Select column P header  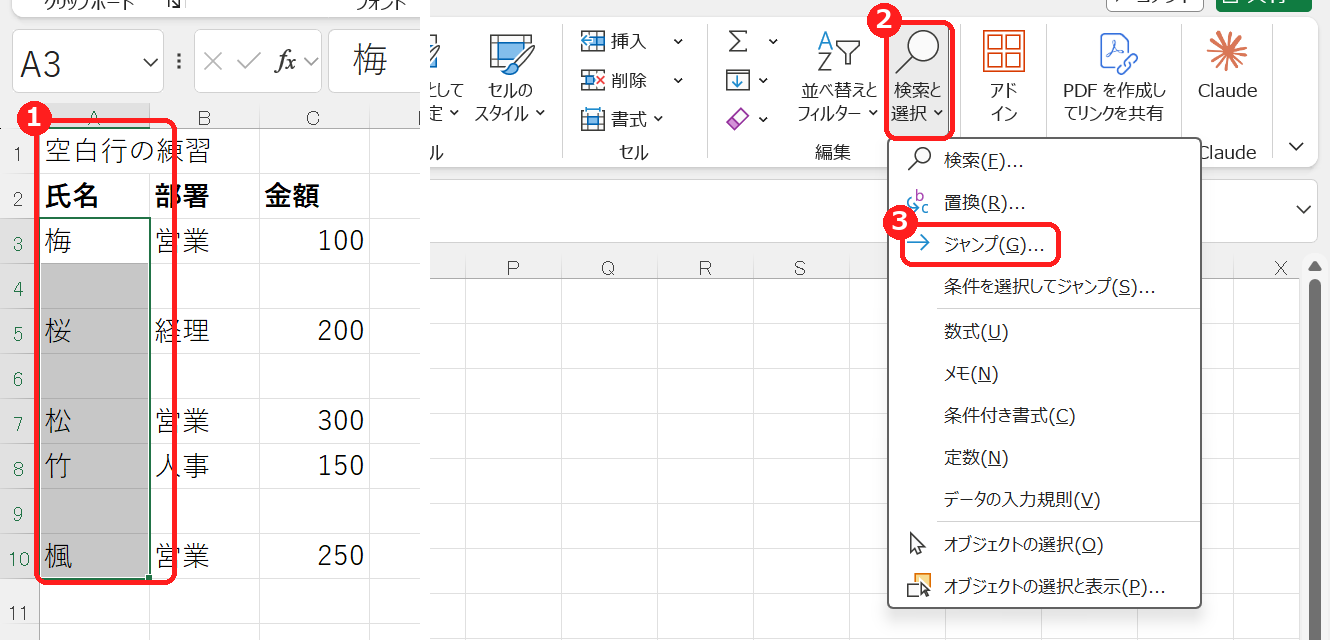tap(513, 267)
